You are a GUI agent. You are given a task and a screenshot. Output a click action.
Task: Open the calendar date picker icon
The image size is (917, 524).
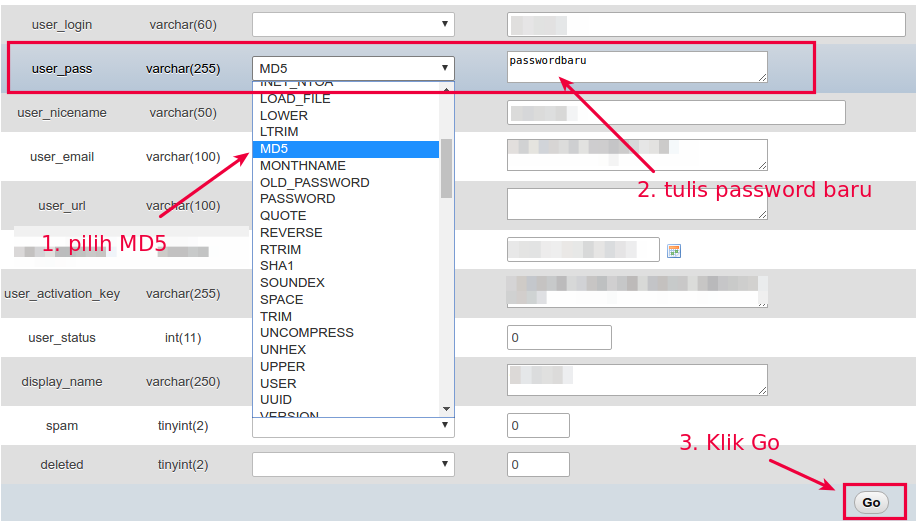point(674,251)
